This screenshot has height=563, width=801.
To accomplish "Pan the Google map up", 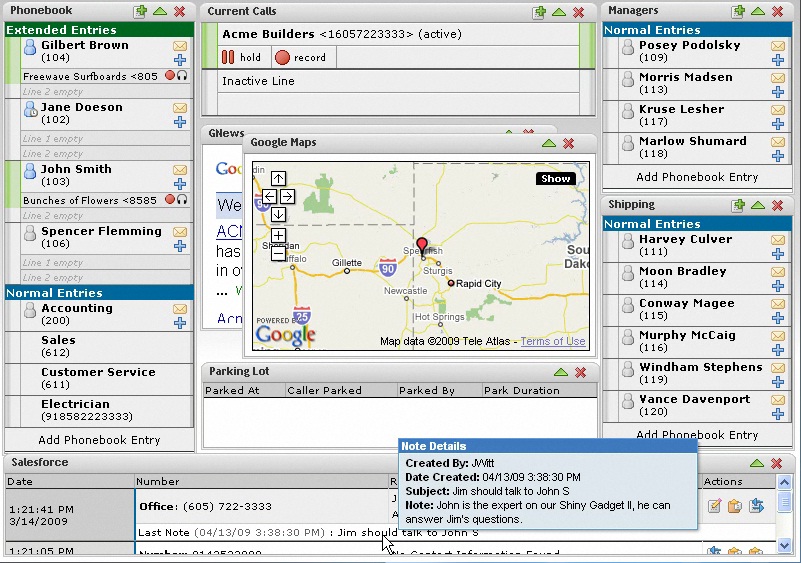I will [278, 178].
